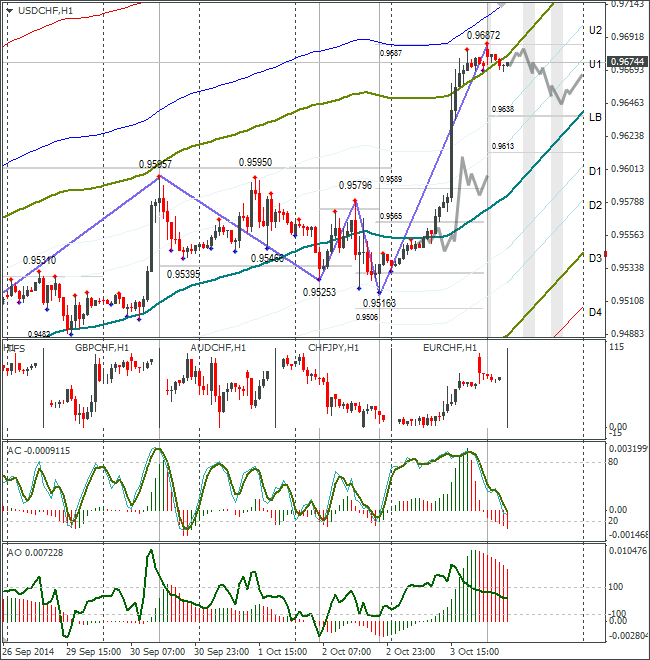The image size is (650, 660).
Task: Click the 0.9482 low label
Action: [x=39, y=334]
